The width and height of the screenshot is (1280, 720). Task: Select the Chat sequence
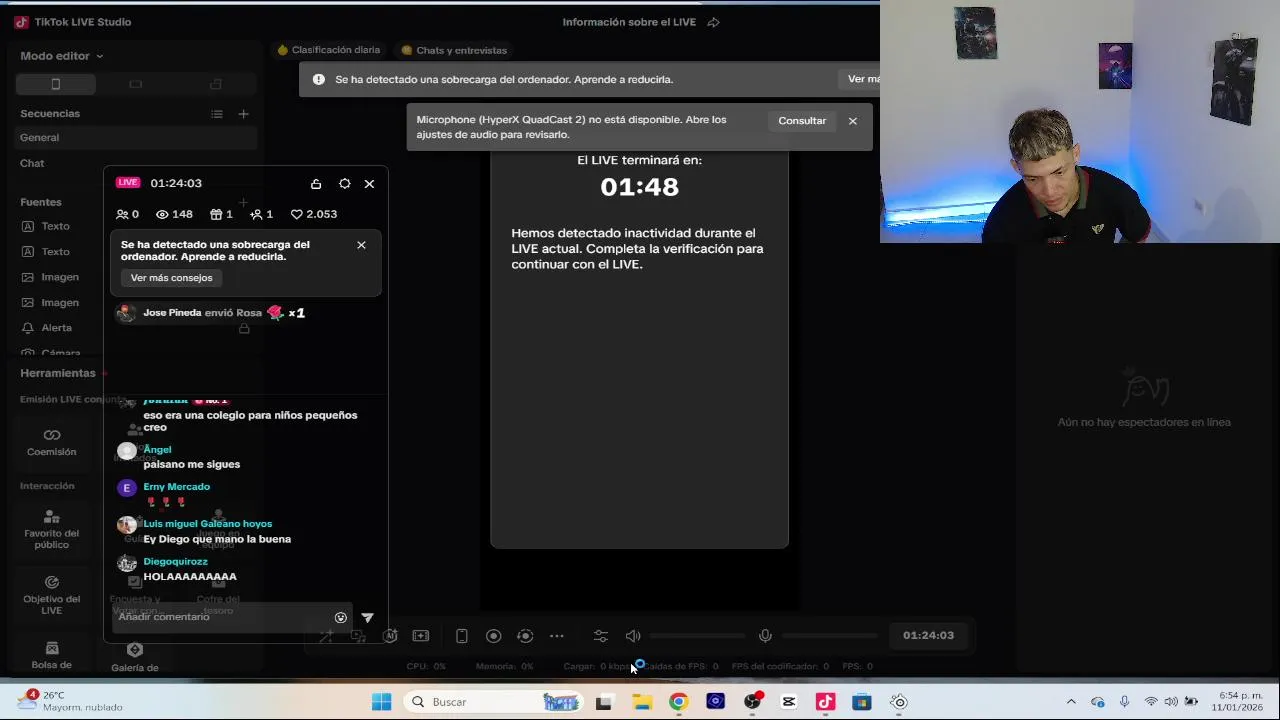[136, 163]
